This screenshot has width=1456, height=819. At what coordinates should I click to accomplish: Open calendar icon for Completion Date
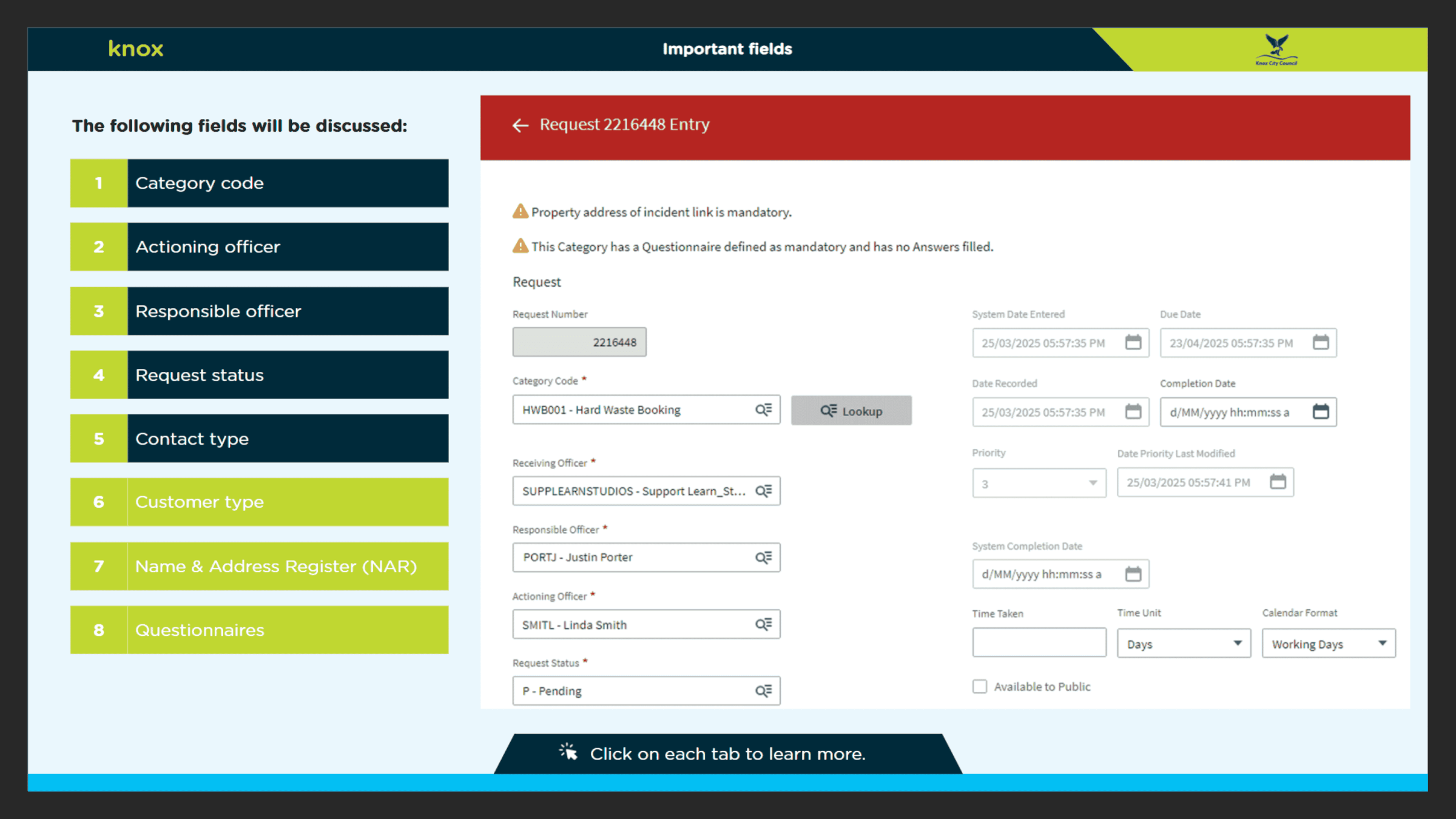[1321, 412]
